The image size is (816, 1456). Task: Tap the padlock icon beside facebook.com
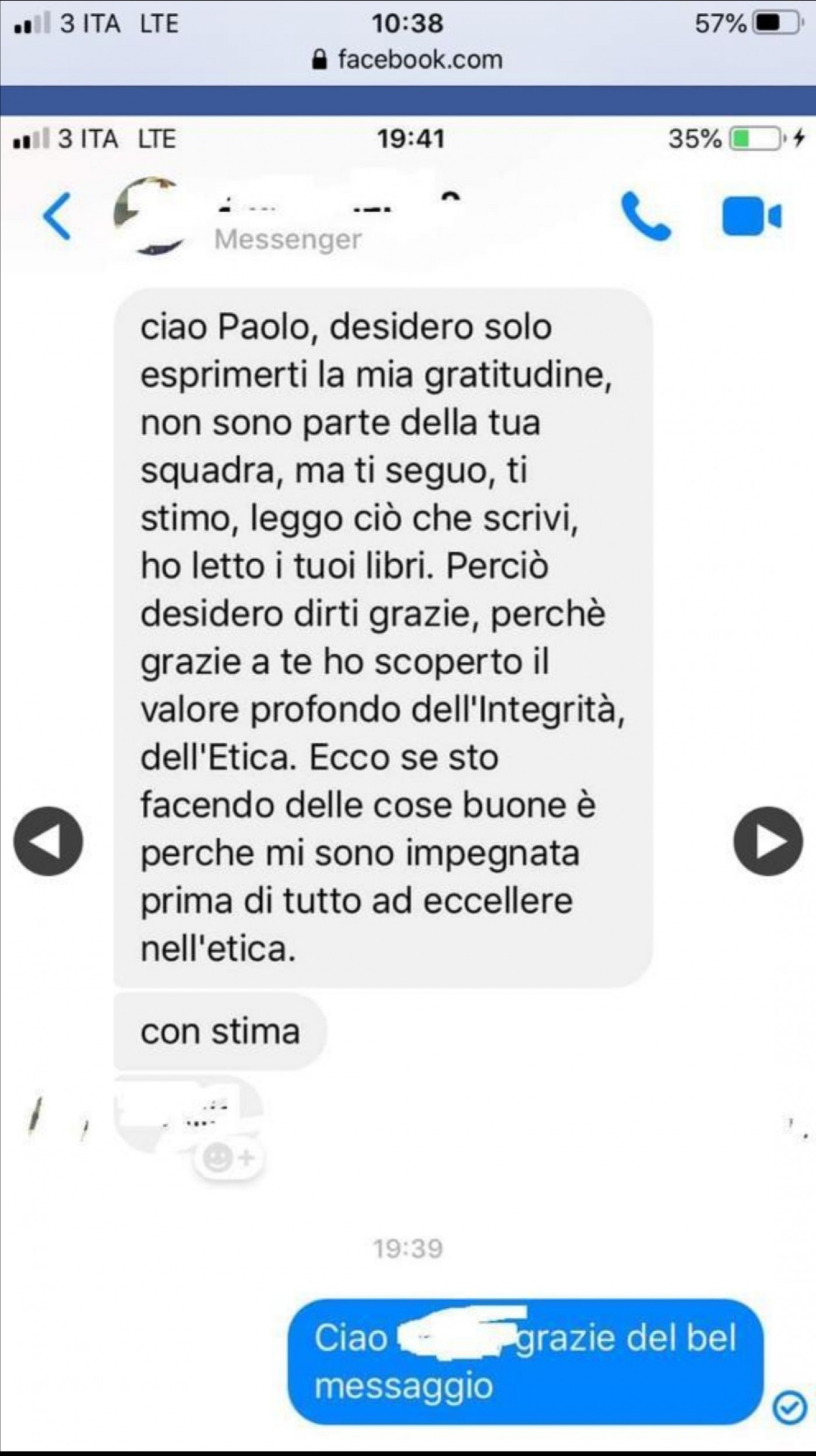(319, 59)
